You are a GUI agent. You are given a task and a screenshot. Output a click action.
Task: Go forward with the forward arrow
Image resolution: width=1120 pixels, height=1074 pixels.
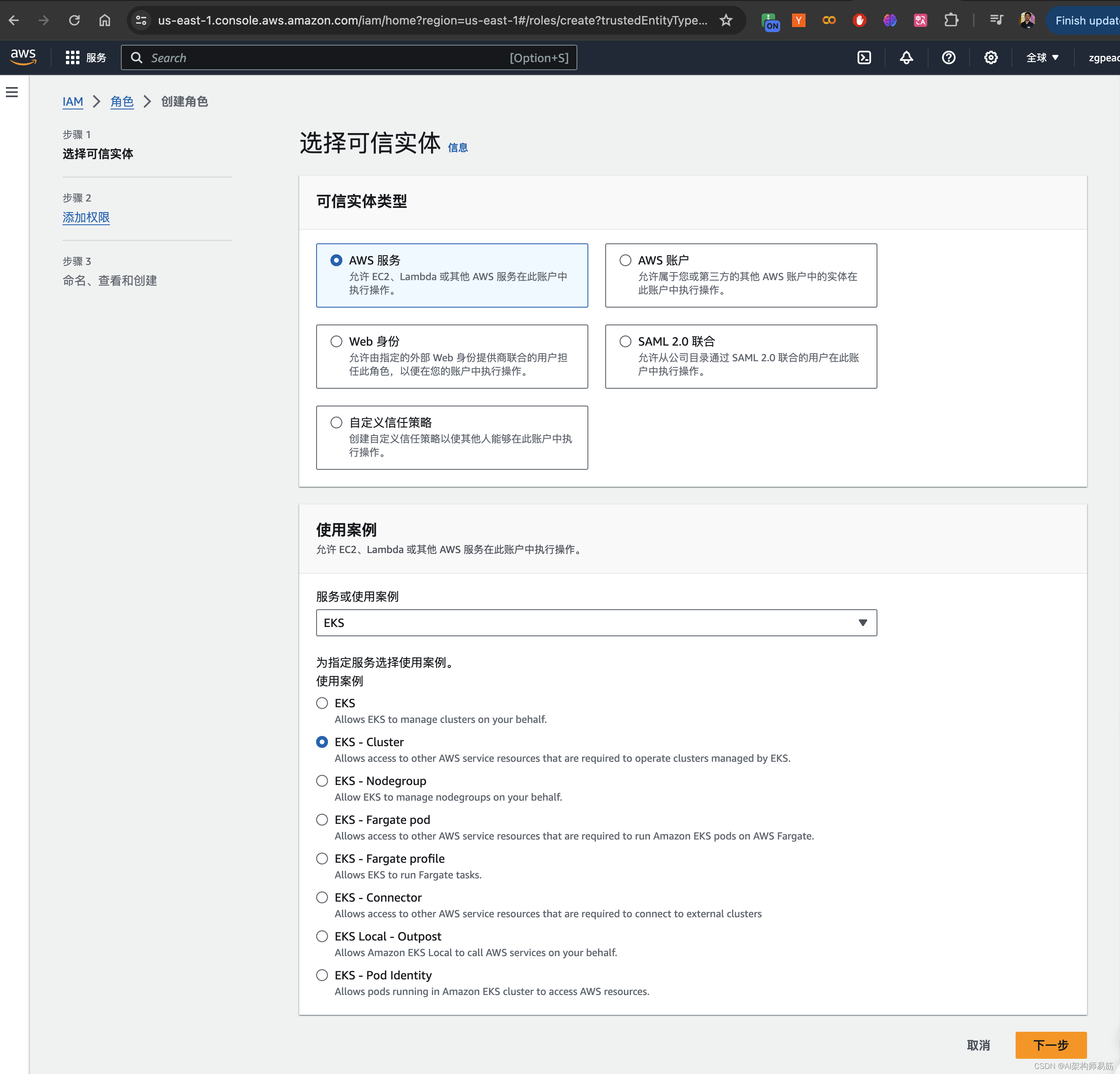click(44, 21)
